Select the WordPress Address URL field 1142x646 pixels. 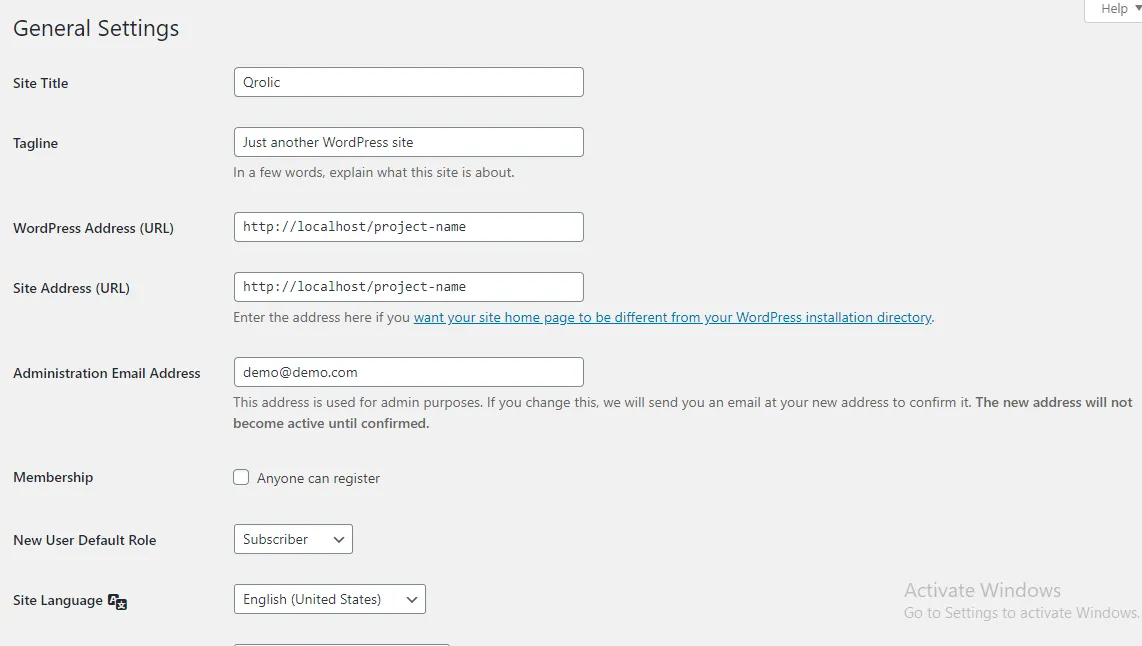(x=408, y=227)
